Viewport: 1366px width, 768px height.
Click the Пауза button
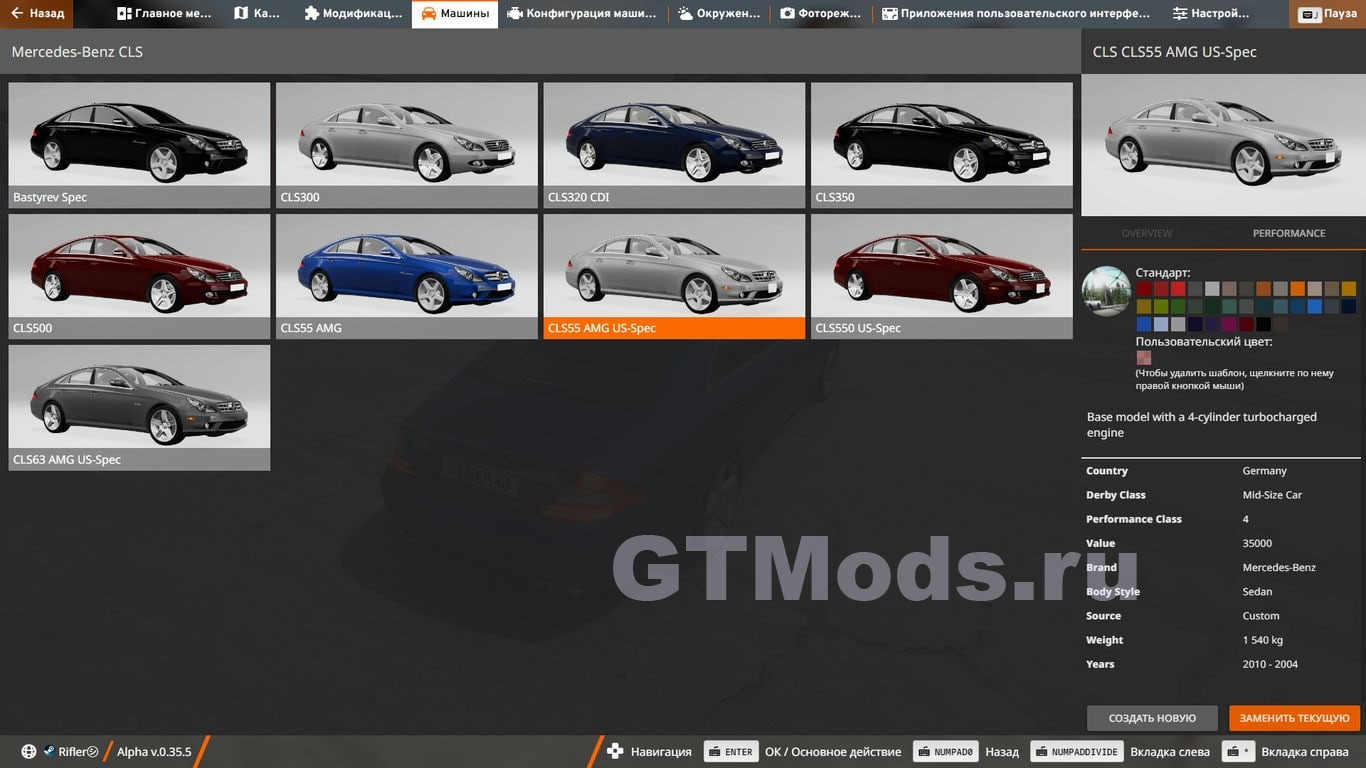point(1329,14)
